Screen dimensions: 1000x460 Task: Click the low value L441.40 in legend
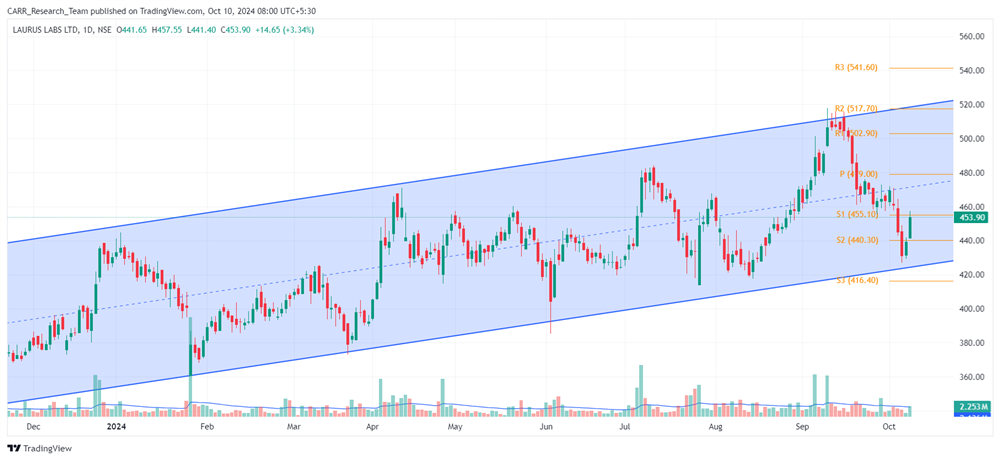tap(201, 30)
